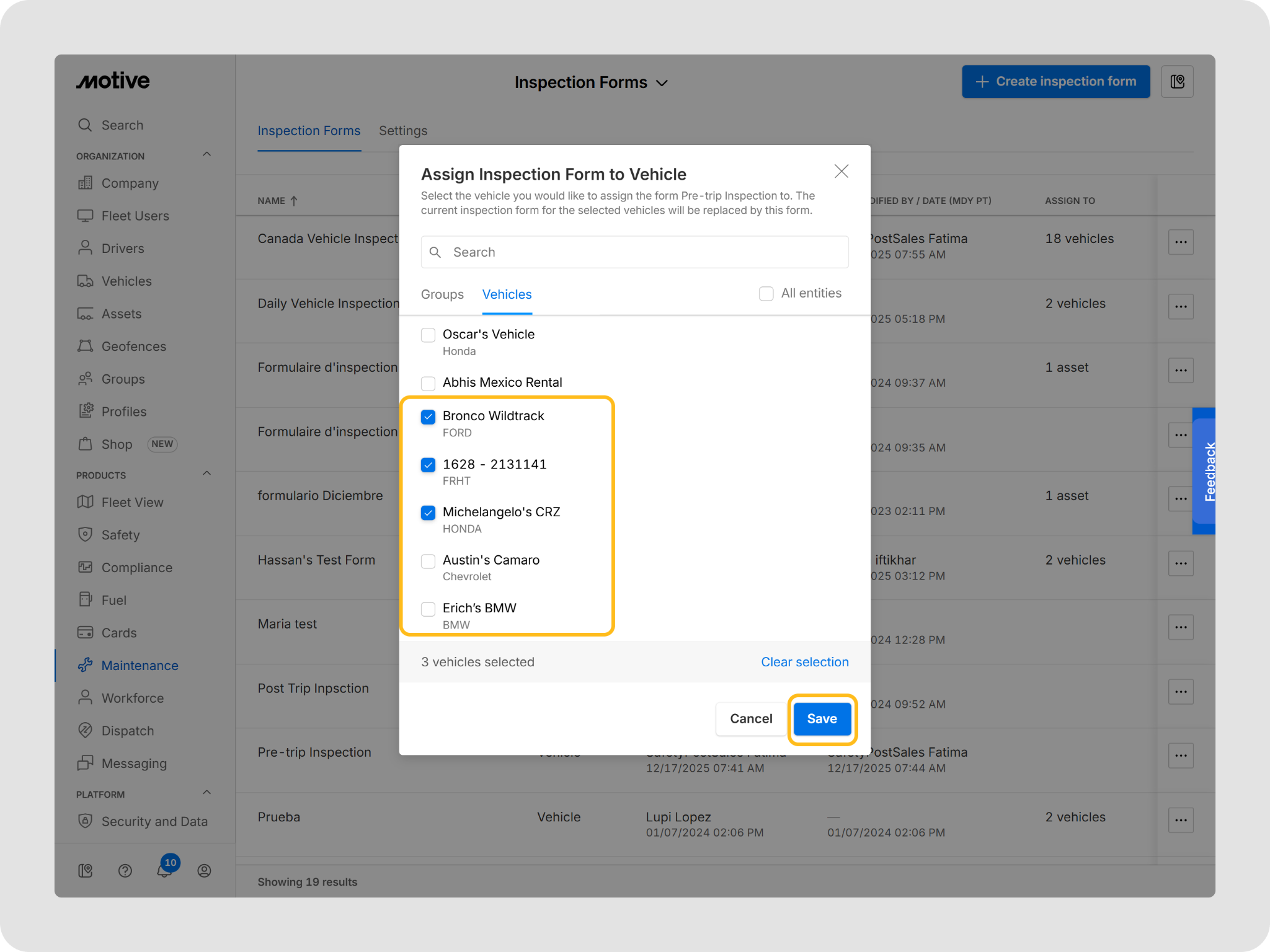The image size is (1270, 952).
Task: Close the Assign Inspection Form dialog
Action: coord(841,172)
